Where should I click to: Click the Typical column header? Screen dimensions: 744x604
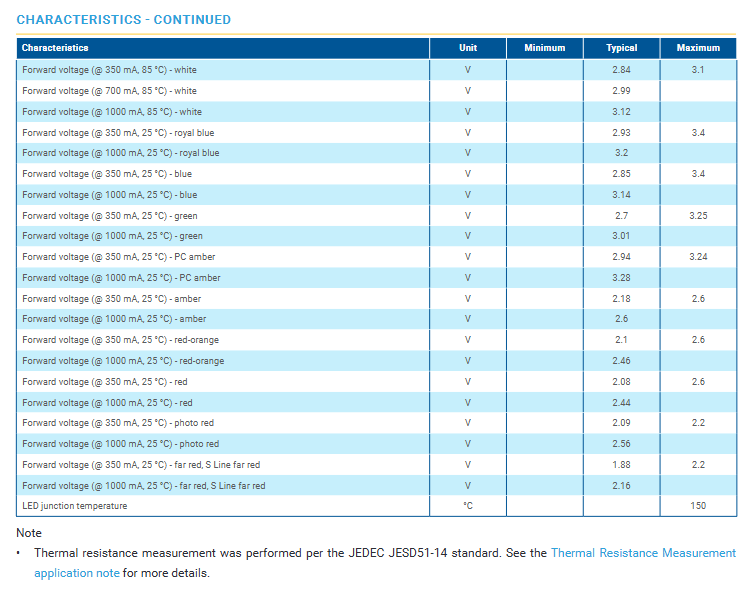click(x=622, y=48)
